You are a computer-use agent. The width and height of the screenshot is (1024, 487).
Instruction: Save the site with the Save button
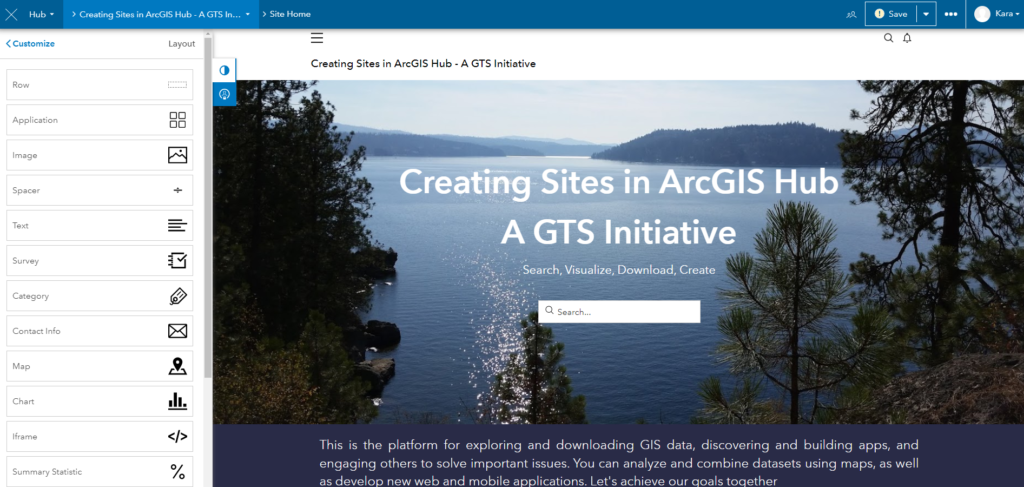click(x=891, y=14)
